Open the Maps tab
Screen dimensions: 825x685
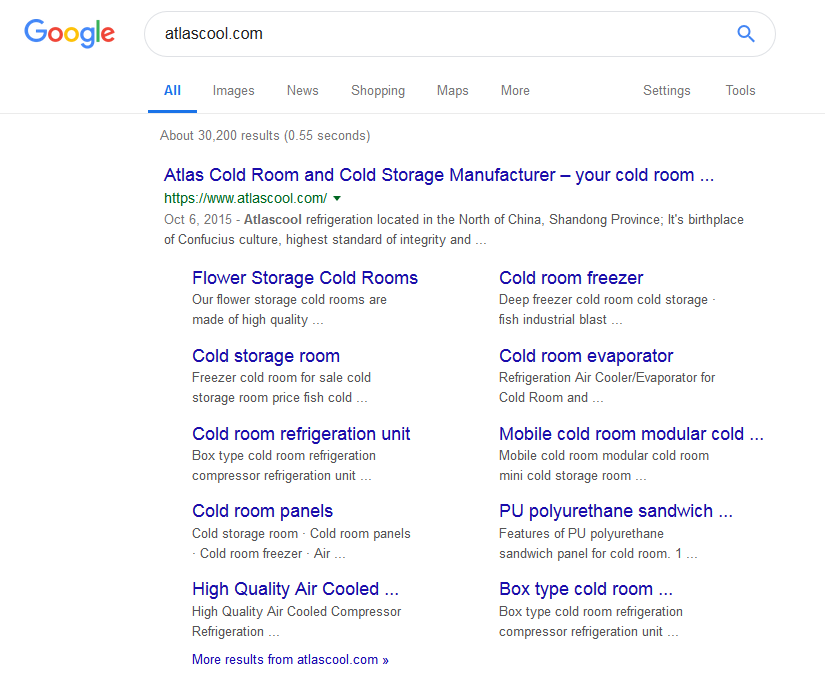(452, 90)
